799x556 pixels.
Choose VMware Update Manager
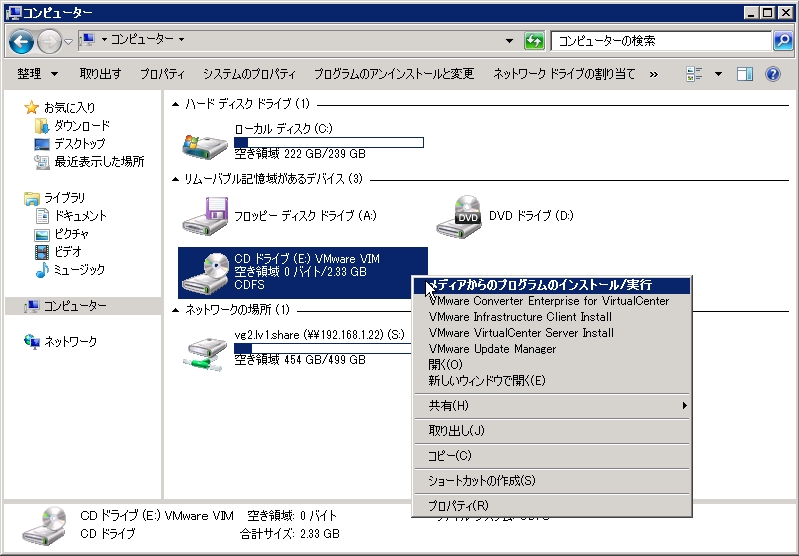point(552,349)
